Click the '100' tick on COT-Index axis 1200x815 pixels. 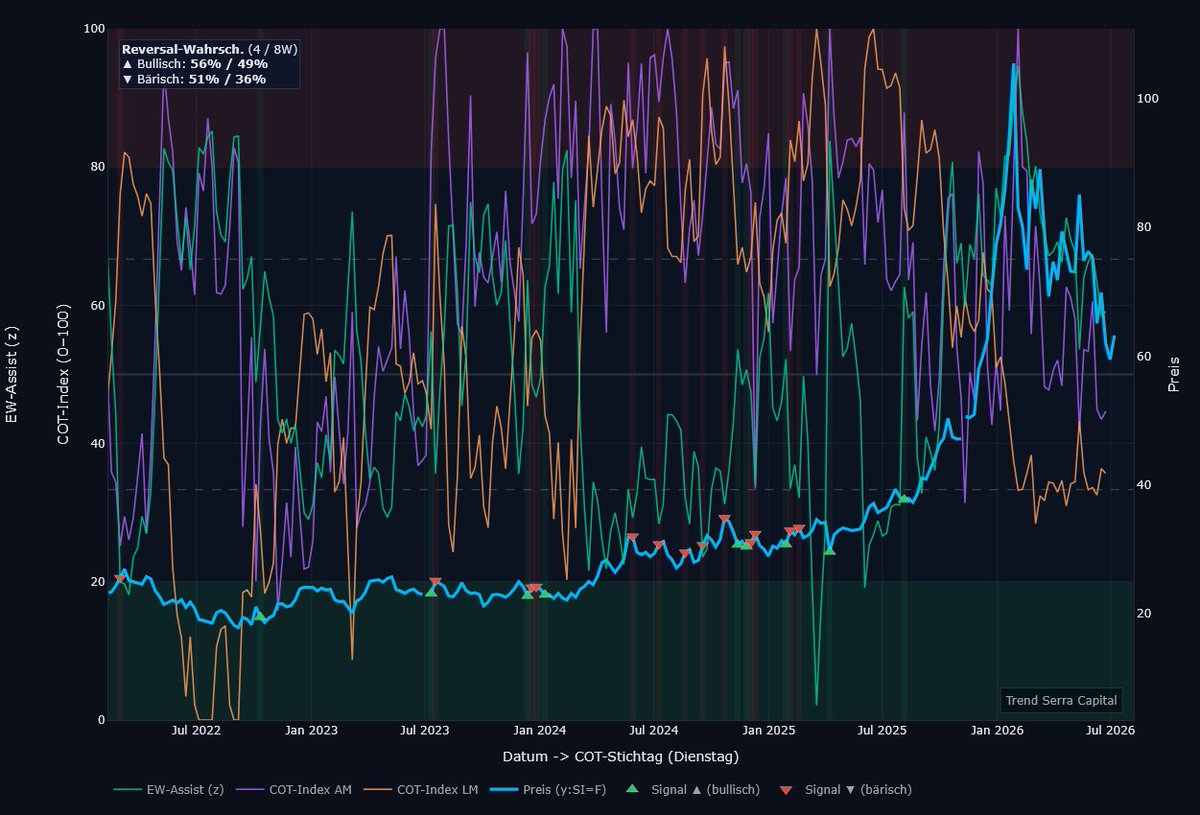[x=95, y=29]
